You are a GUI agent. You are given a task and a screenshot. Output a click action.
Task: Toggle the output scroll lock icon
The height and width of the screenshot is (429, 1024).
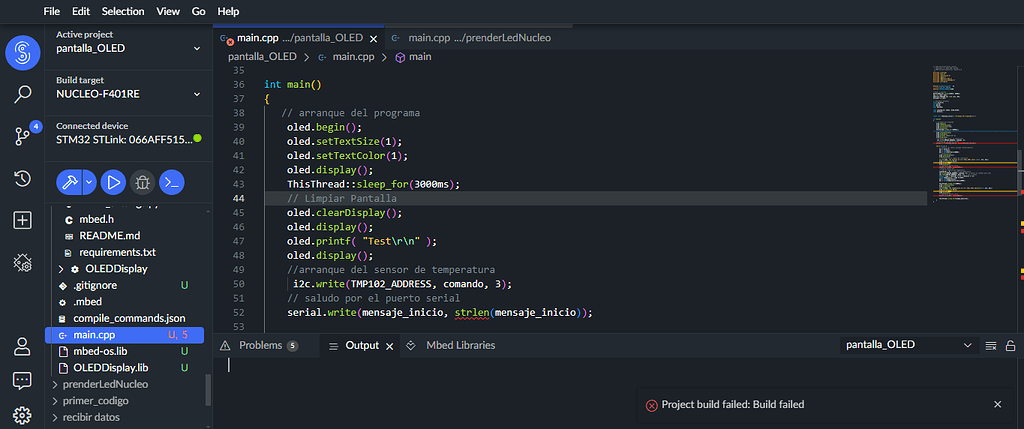1010,345
